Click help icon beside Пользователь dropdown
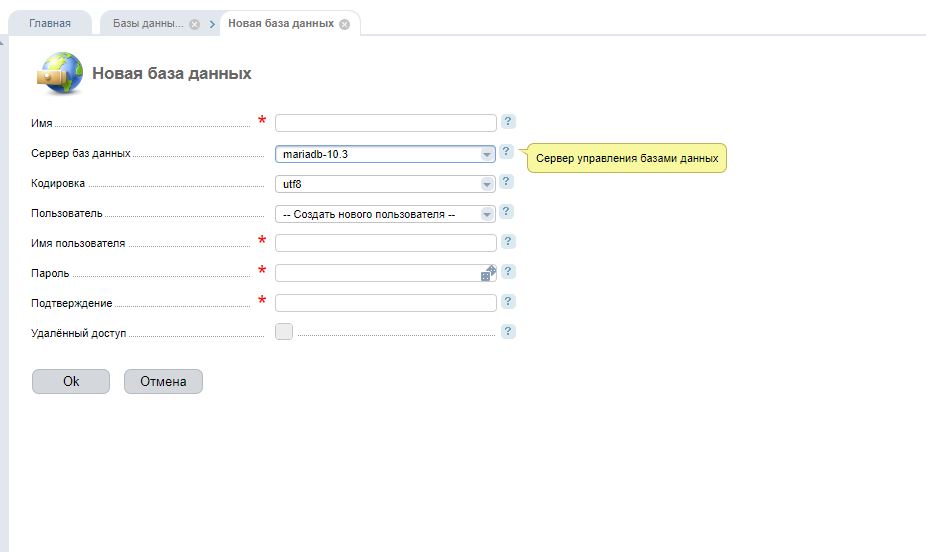 click(x=507, y=212)
